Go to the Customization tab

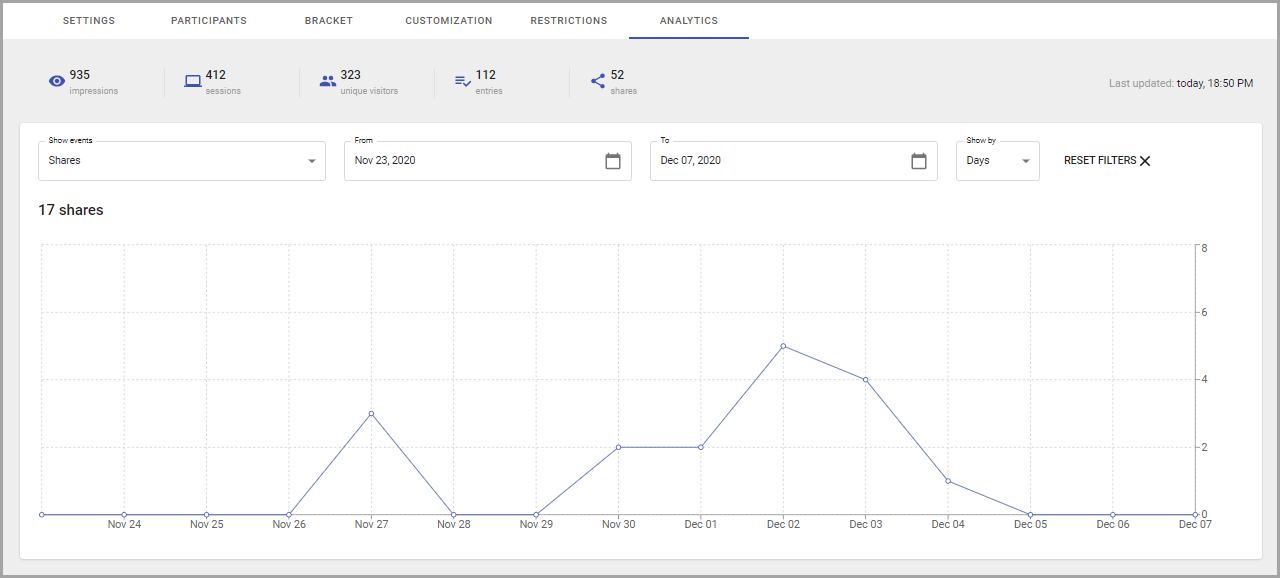(449, 20)
